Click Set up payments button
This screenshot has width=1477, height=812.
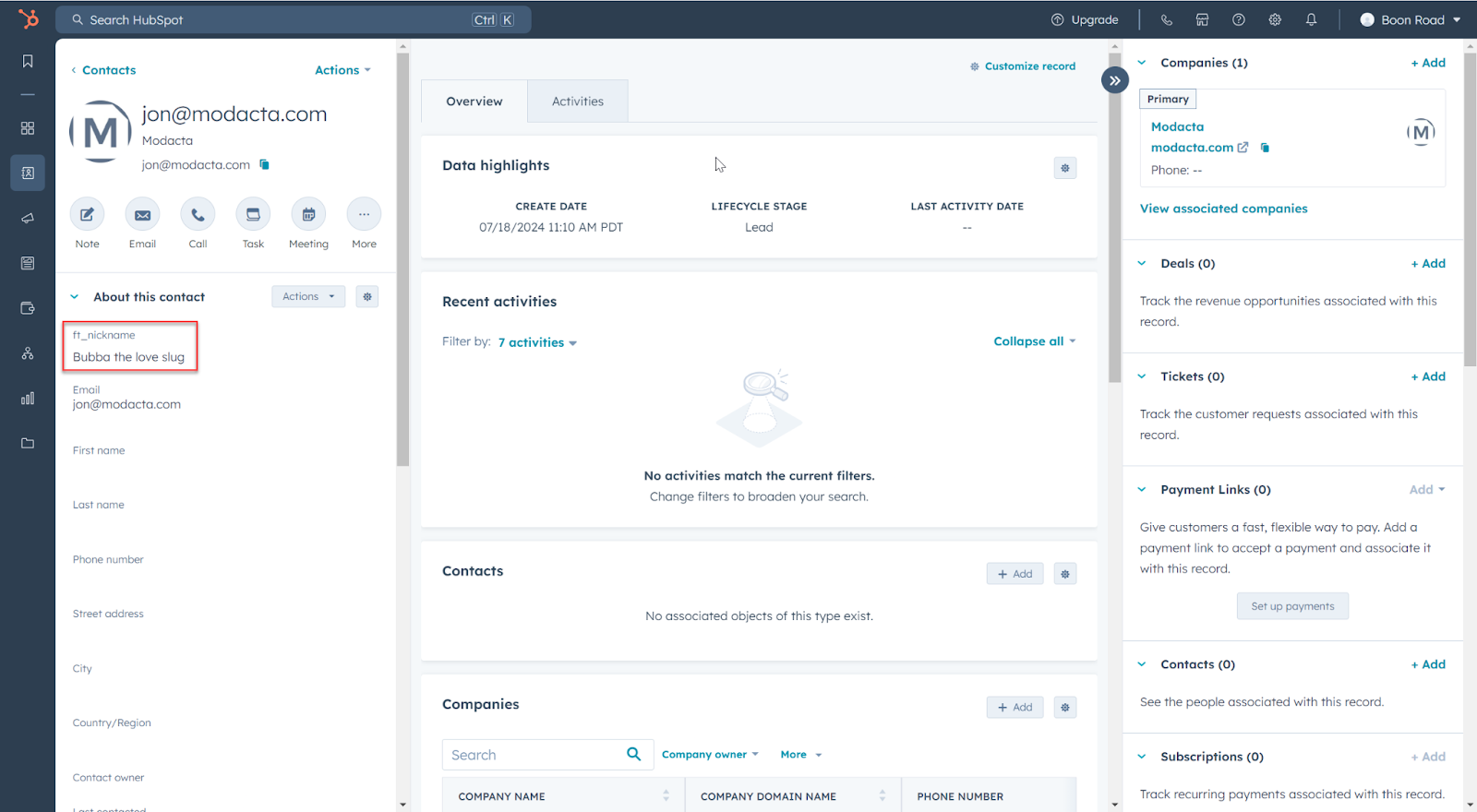(1292, 606)
